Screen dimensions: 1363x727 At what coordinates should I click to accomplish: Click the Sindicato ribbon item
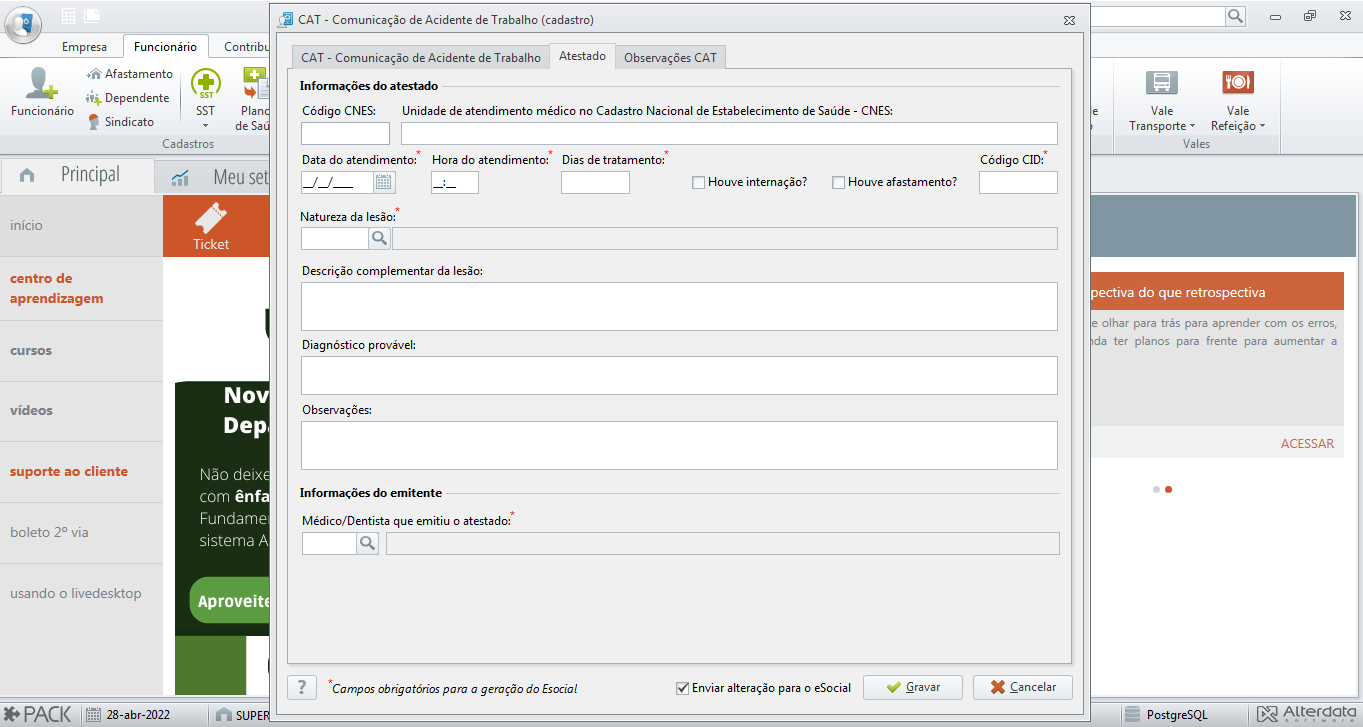click(x=121, y=122)
